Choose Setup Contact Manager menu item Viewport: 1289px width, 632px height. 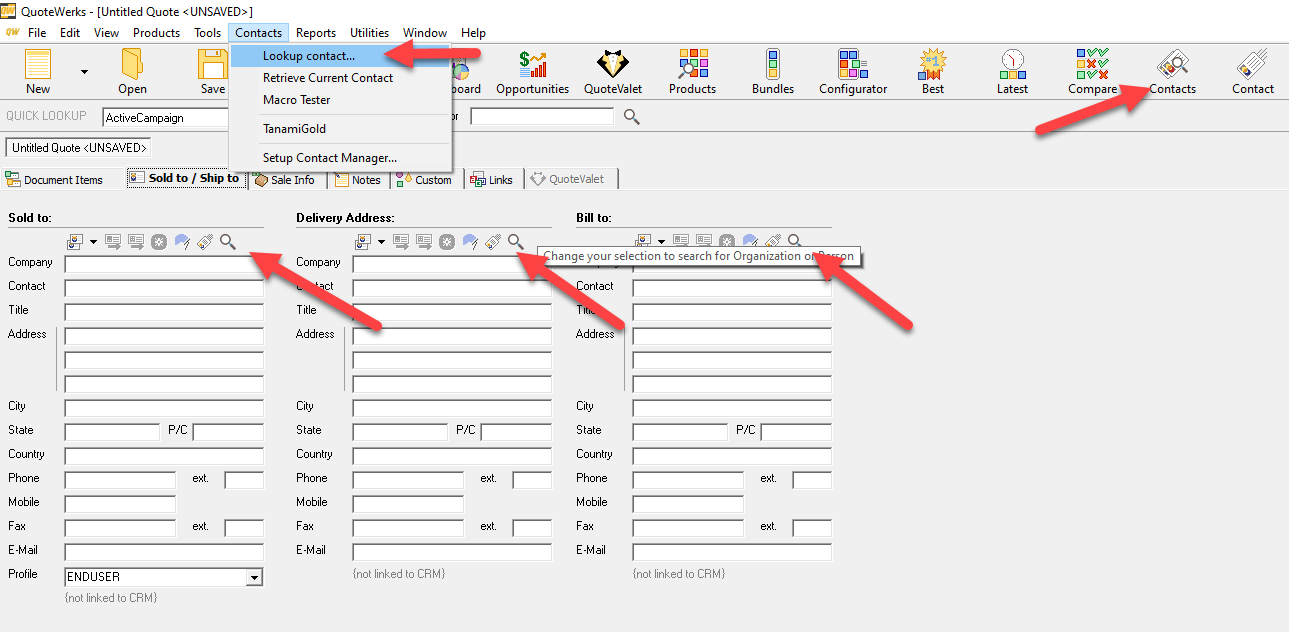point(329,158)
